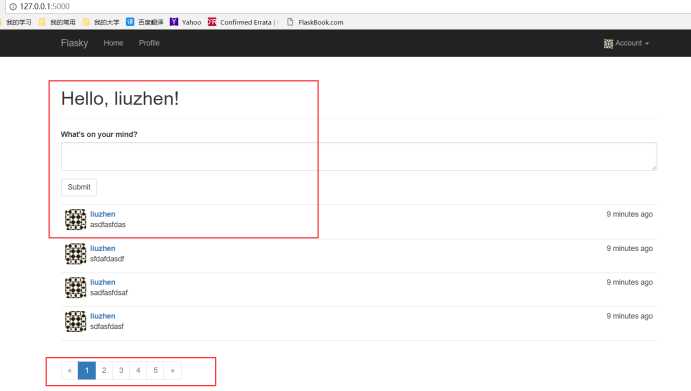Click post text "sadfasfdsaf"
Viewport: 691px width, 391px height.
click(x=109, y=293)
